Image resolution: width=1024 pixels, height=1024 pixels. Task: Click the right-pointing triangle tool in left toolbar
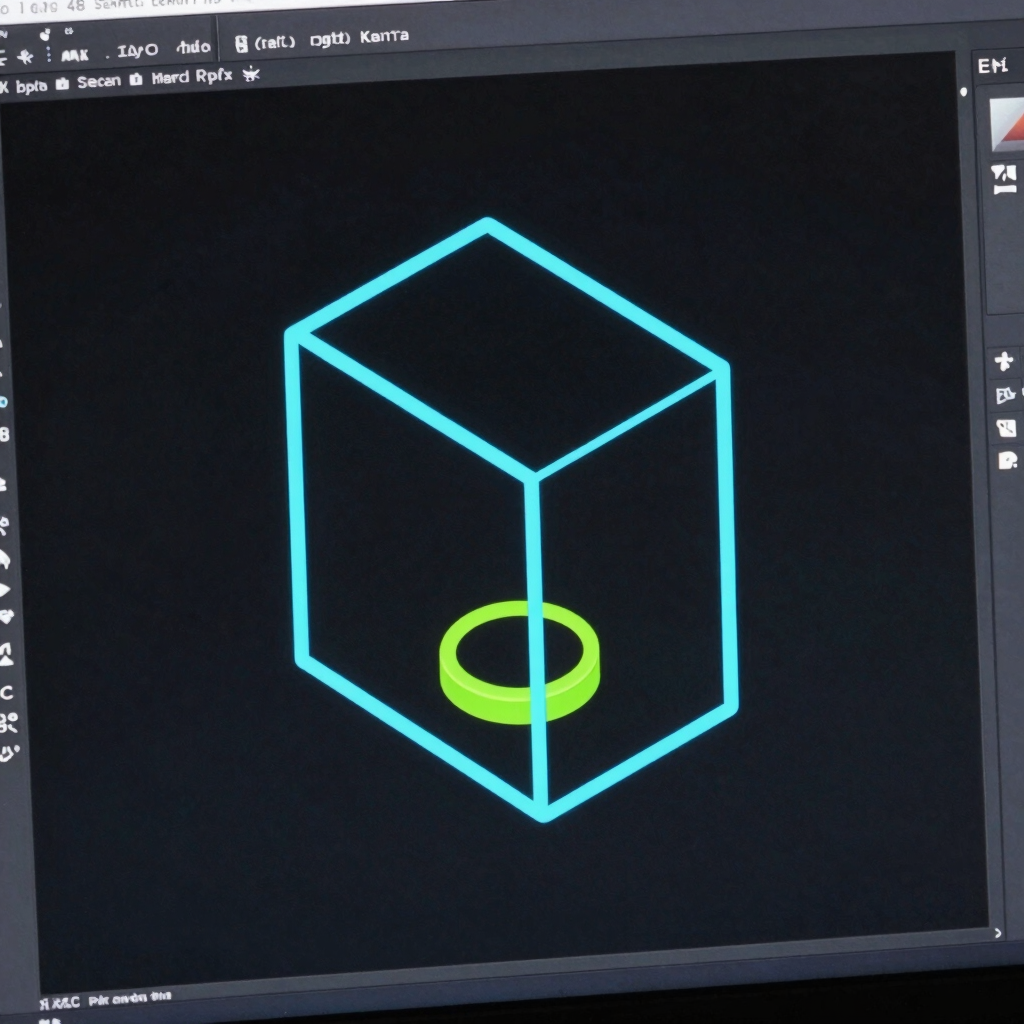click(5, 590)
